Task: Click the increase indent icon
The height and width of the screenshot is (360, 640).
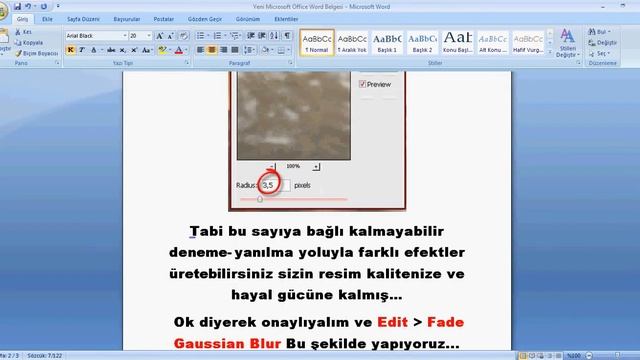Action: [x=262, y=36]
